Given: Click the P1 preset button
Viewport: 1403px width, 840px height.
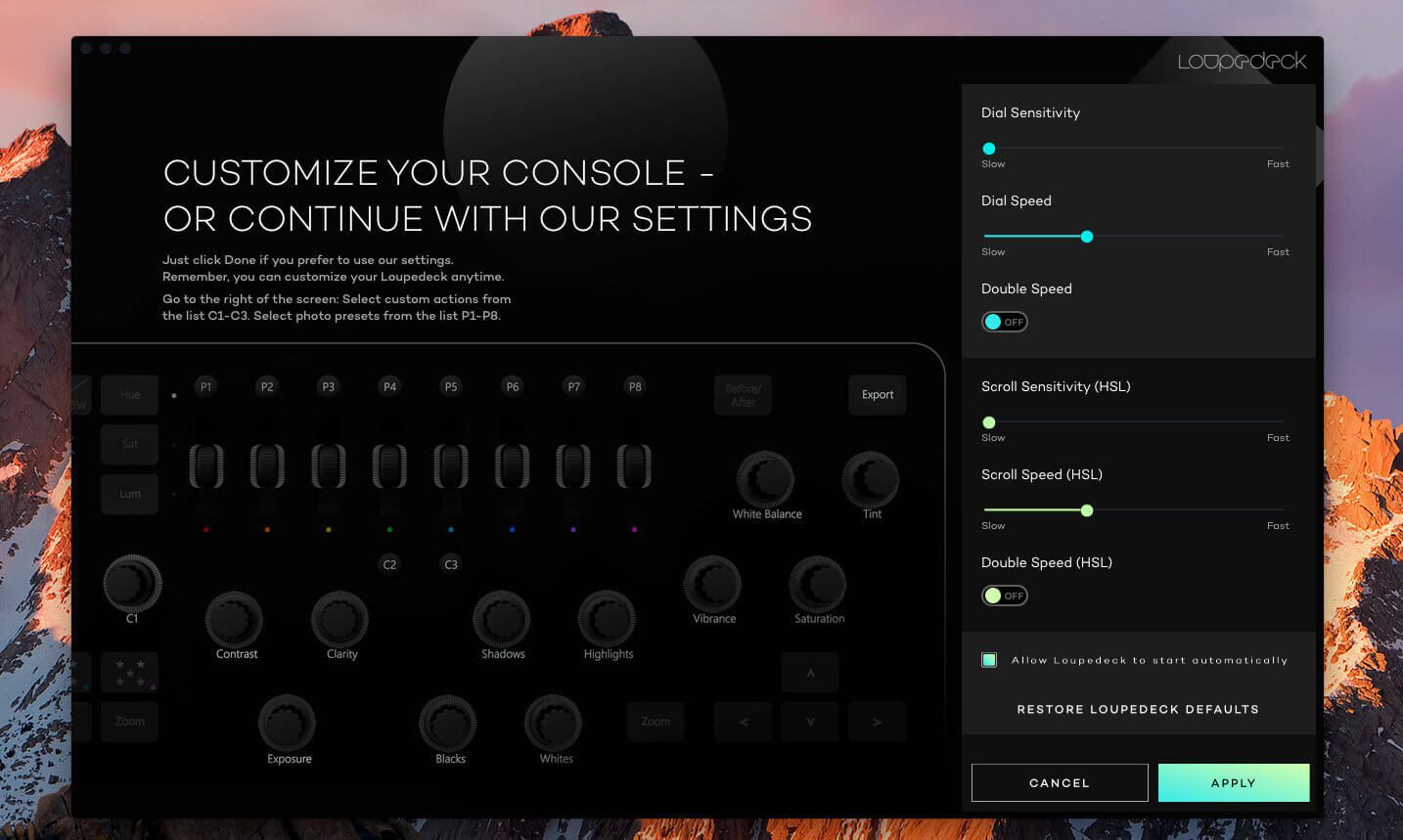Looking at the screenshot, I should pos(205,387).
